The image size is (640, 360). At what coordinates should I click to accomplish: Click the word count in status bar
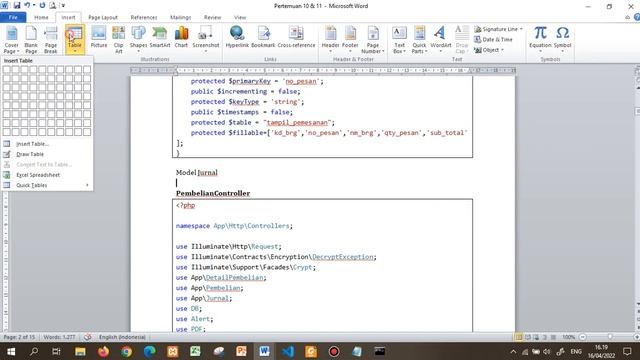[x=59, y=337]
